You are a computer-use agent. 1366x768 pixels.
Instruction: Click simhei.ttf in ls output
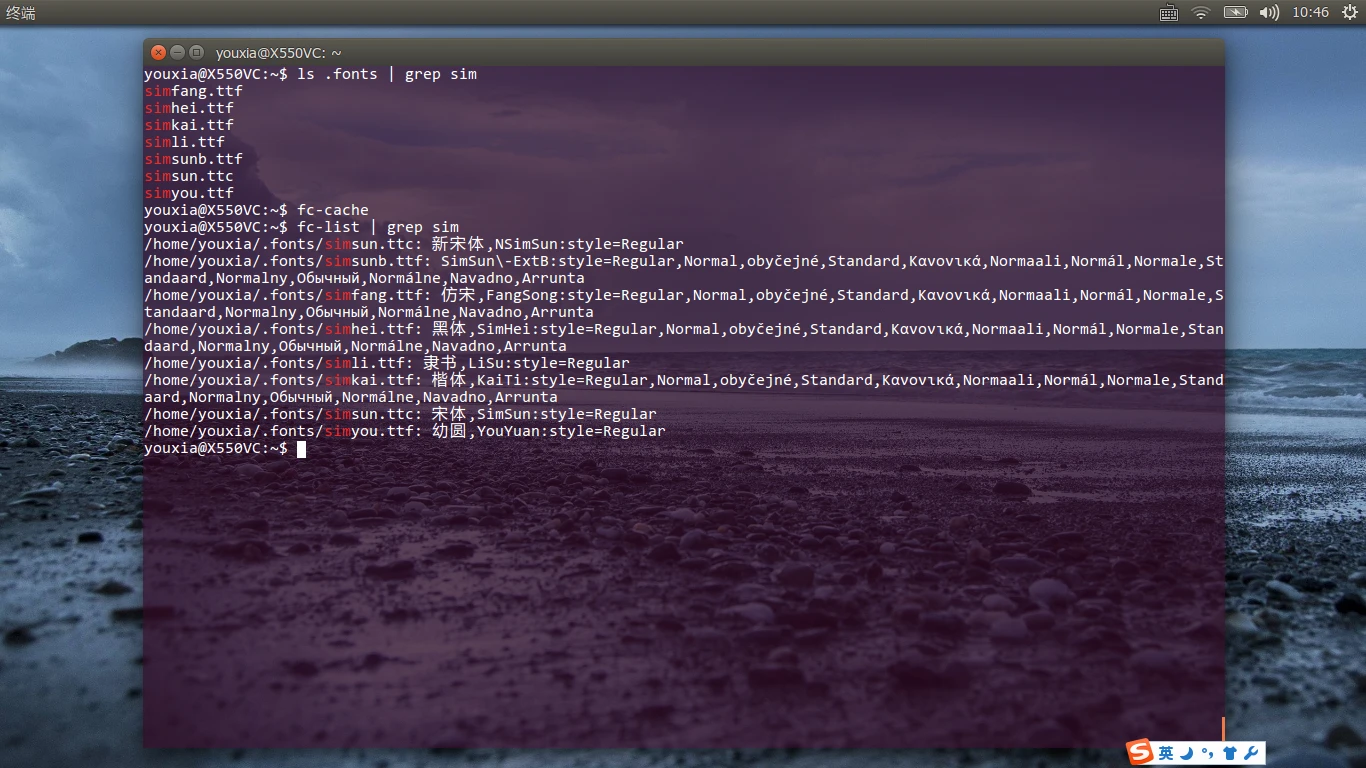point(189,108)
